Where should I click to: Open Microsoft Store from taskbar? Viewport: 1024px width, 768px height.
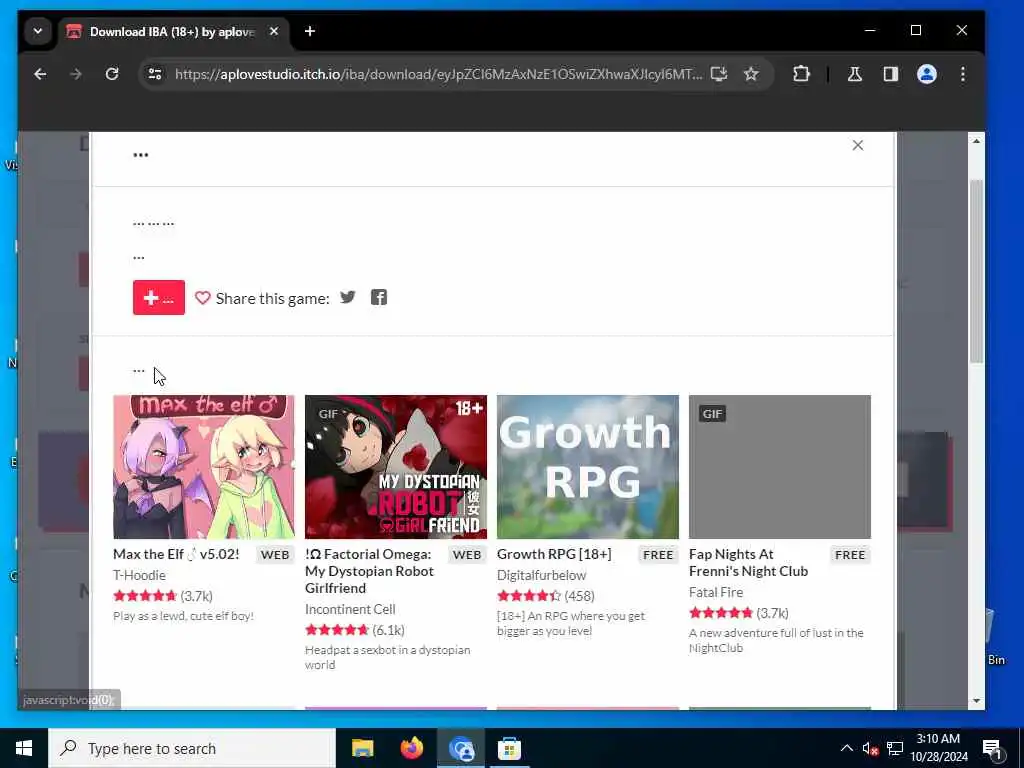pyautogui.click(x=509, y=748)
